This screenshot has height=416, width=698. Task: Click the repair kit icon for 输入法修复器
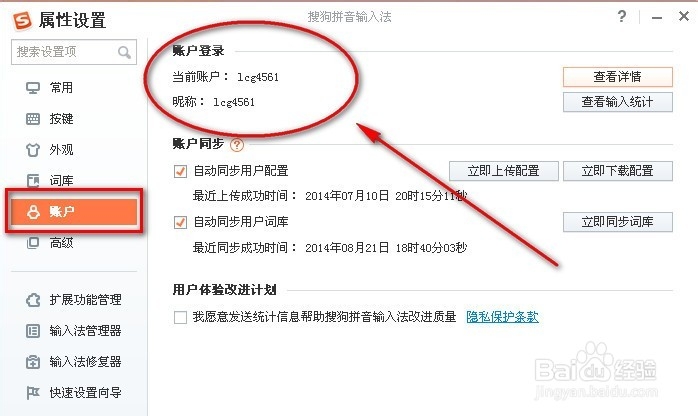33,362
